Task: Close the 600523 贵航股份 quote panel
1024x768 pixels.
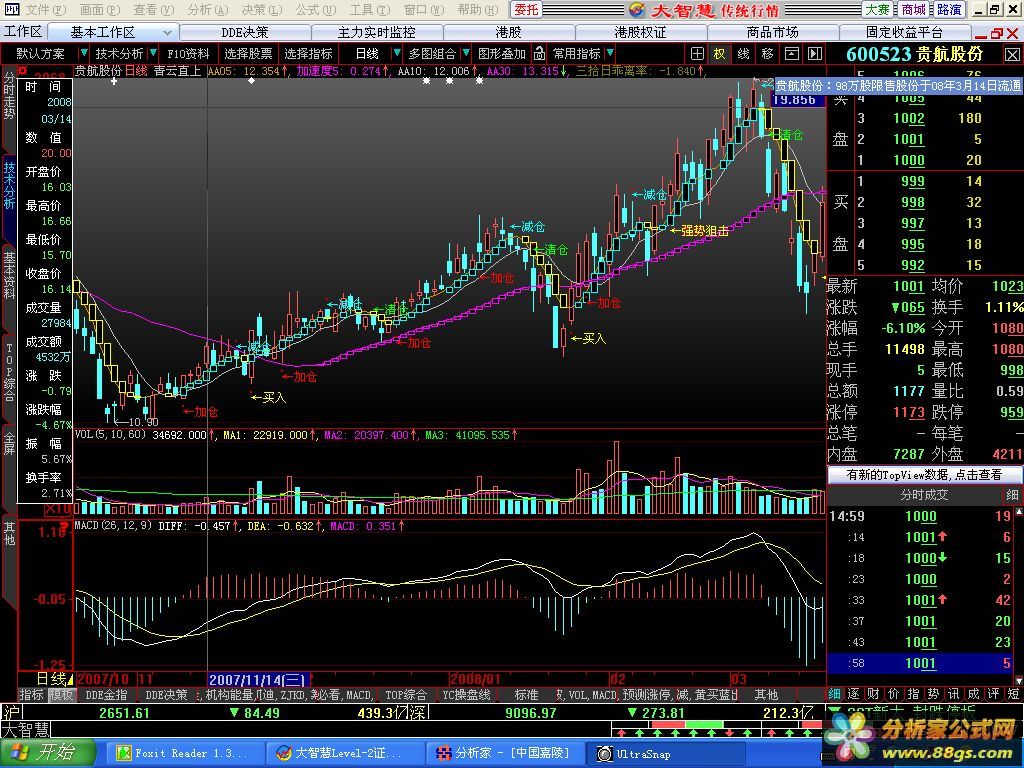Action: [x=1012, y=54]
